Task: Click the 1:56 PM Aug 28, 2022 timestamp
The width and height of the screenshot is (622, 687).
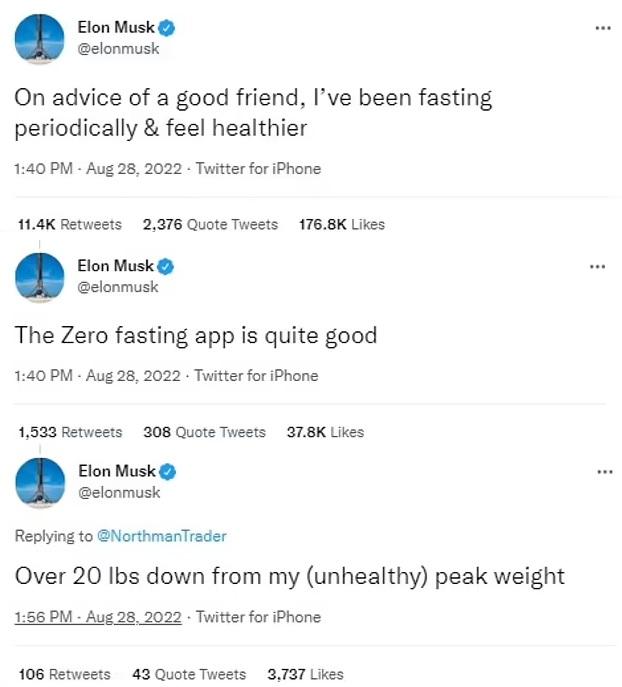Action: 98,617
